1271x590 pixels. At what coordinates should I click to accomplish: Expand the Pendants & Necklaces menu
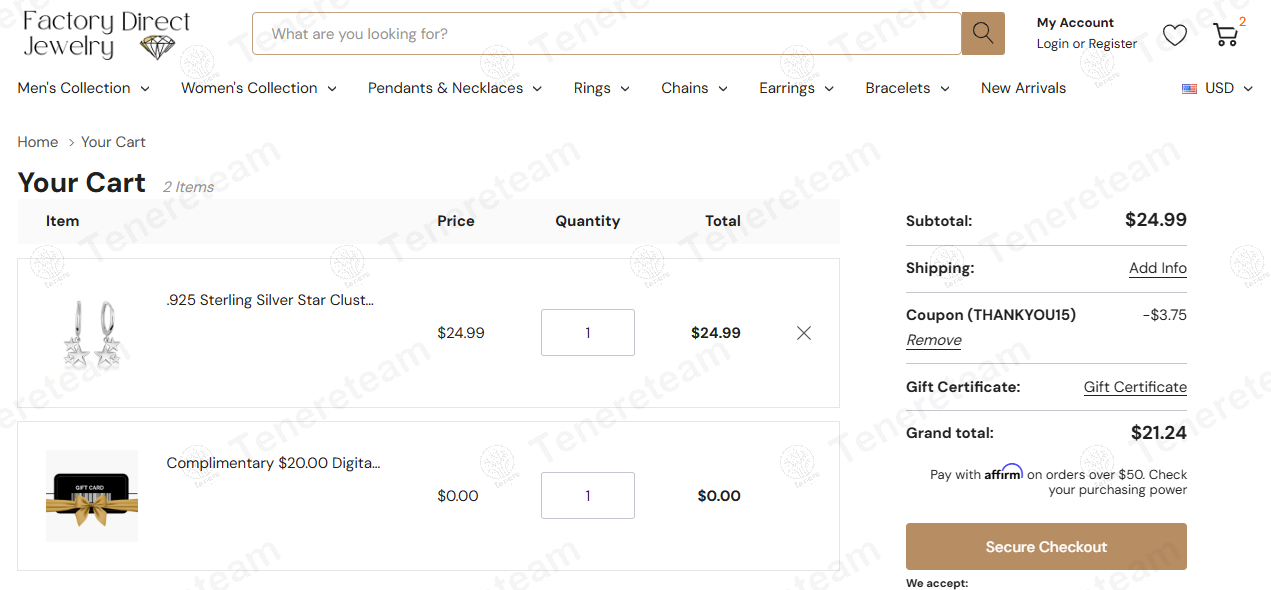tap(454, 88)
